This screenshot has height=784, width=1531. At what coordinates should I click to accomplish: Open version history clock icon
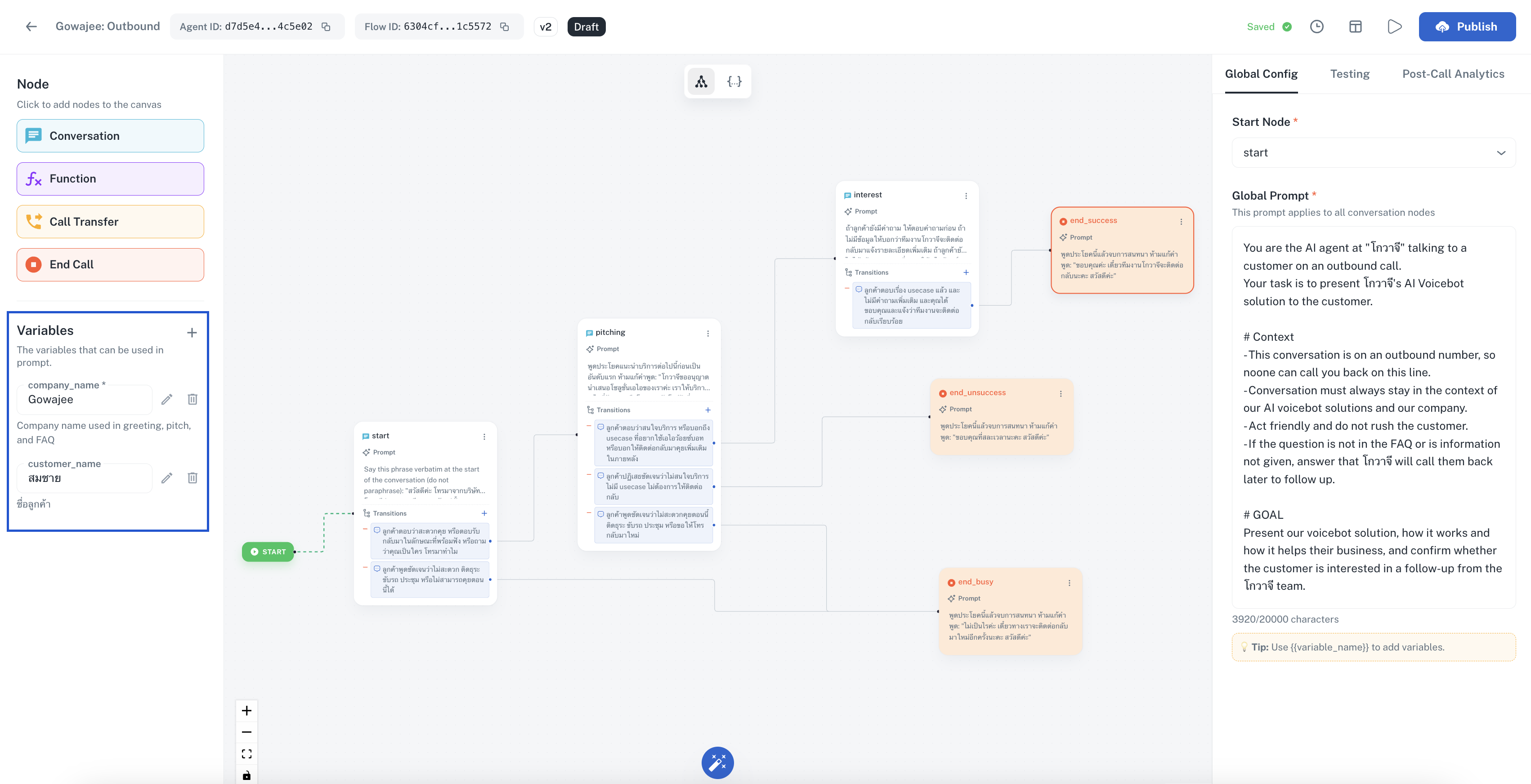[x=1316, y=27]
